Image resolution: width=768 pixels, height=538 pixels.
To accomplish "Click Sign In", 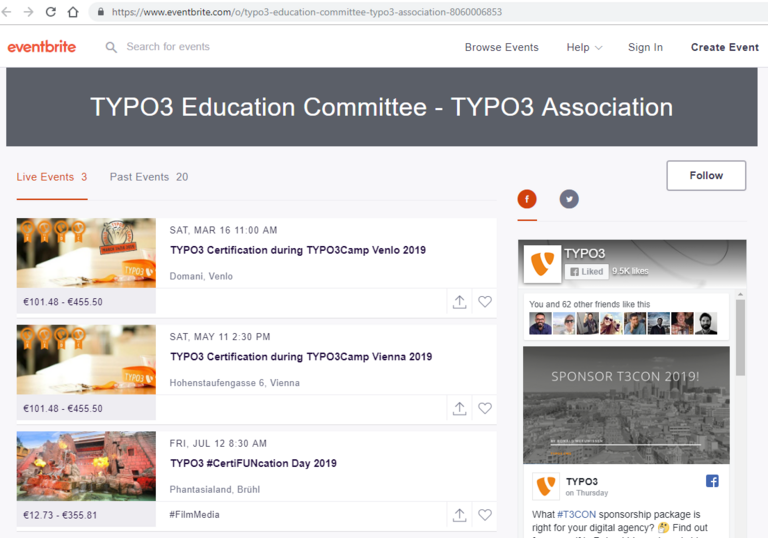I will 645,47.
